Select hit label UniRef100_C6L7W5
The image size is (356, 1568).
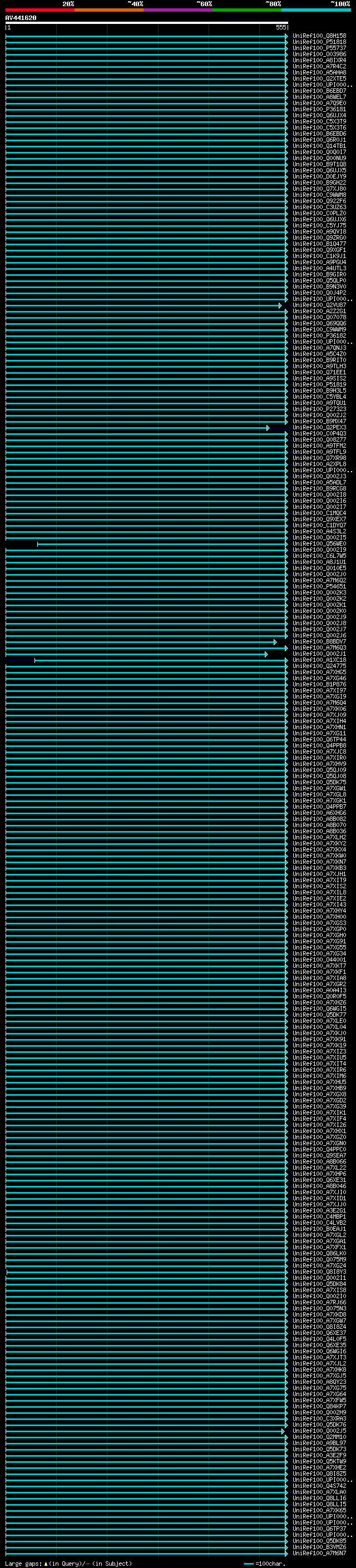click(x=319, y=556)
